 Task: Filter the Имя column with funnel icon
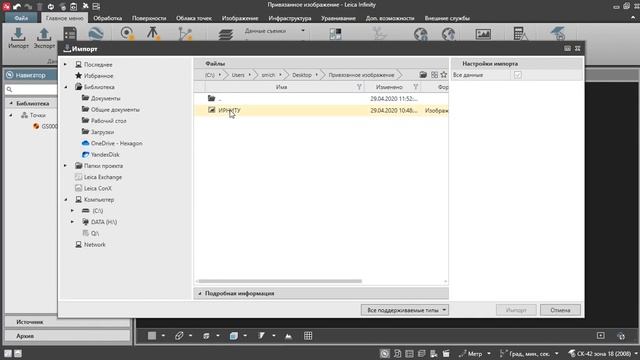coord(359,87)
